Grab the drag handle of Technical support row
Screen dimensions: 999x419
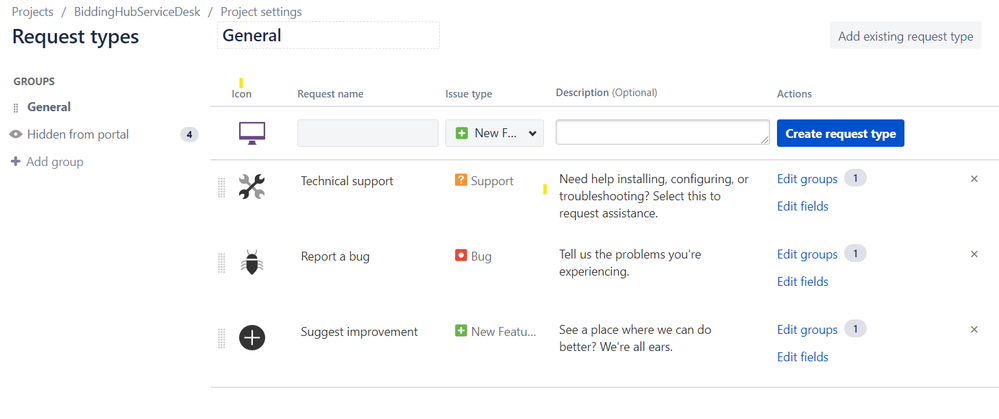tap(222, 188)
